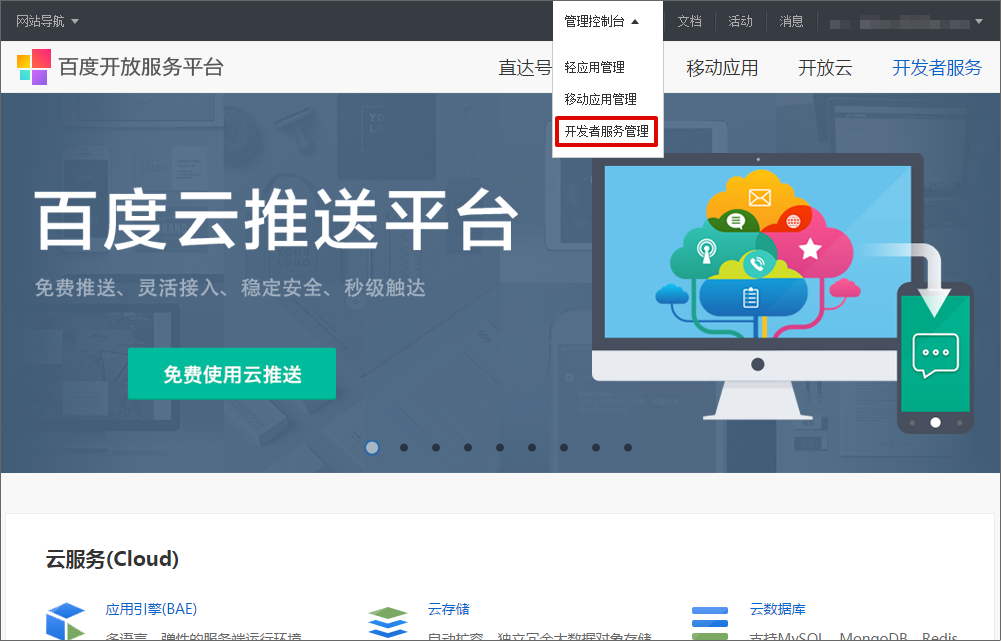The image size is (1001, 641).
Task: Switch to the 开发者服务 navigation tab
Action: (937, 68)
